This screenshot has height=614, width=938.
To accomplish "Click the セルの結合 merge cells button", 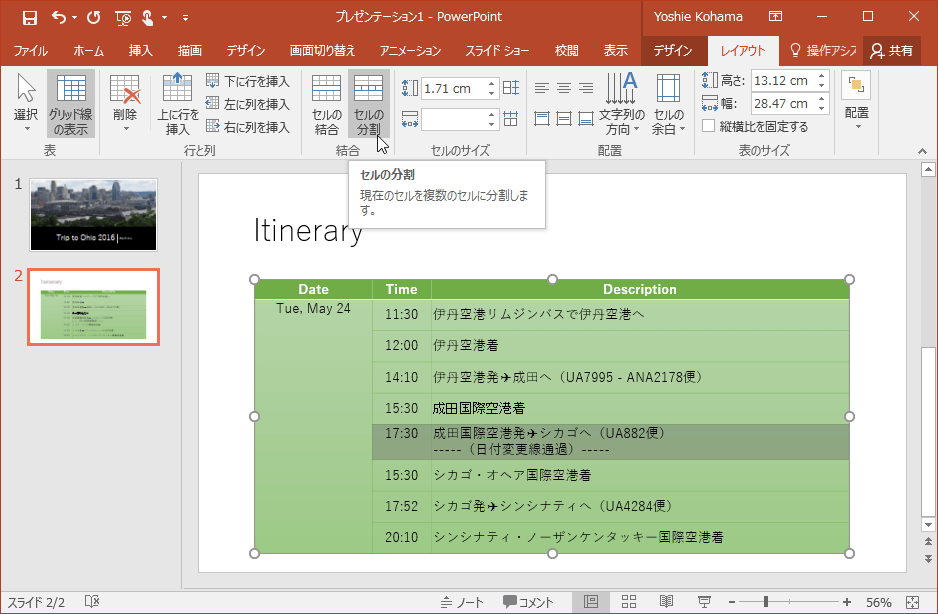I will [327, 104].
